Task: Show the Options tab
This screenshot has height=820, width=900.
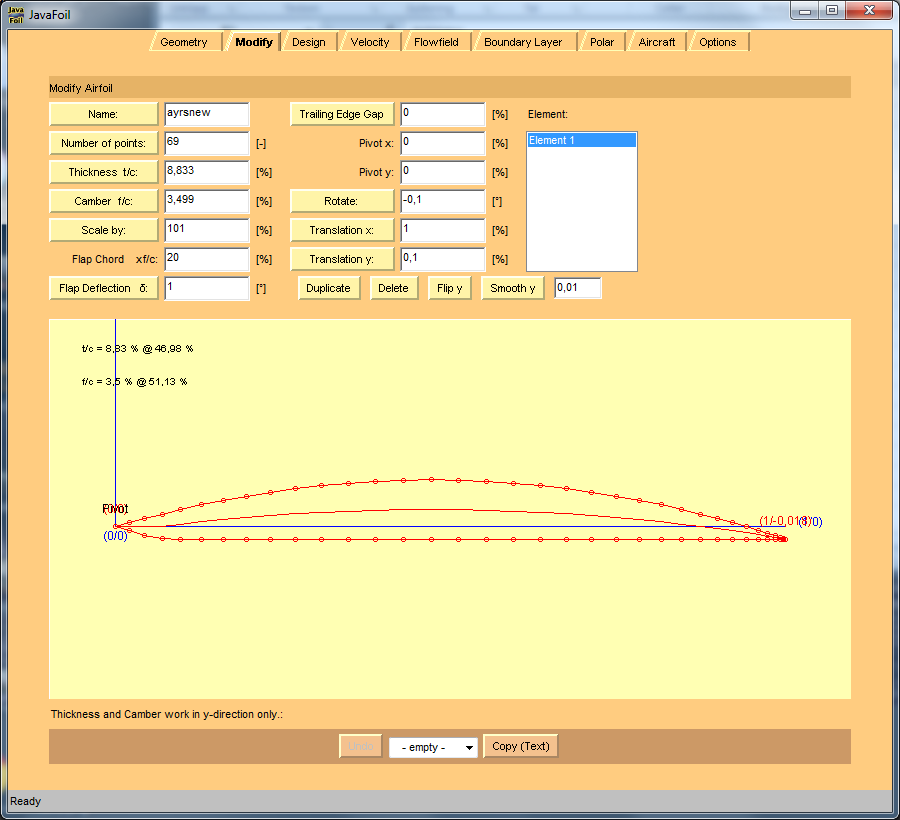Action: pos(717,42)
